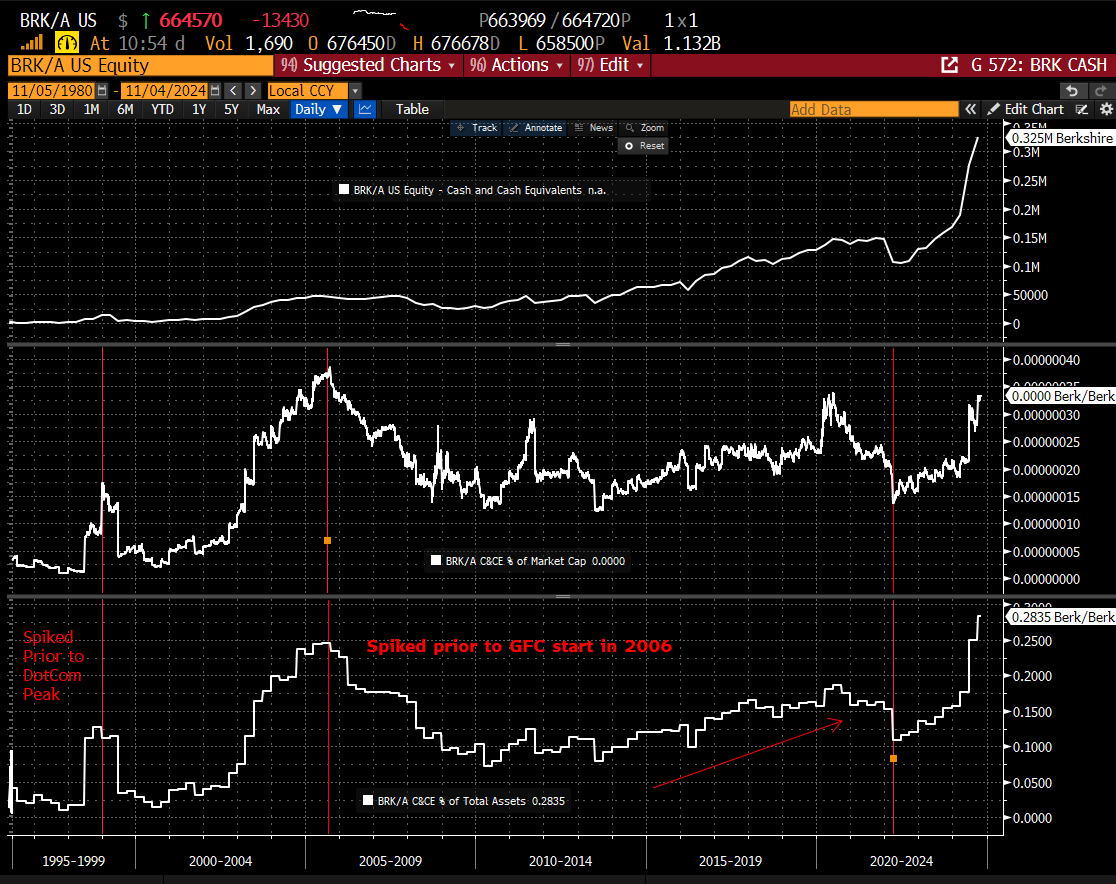Toggle Cash and Cash Equivalents legend square

(344, 190)
